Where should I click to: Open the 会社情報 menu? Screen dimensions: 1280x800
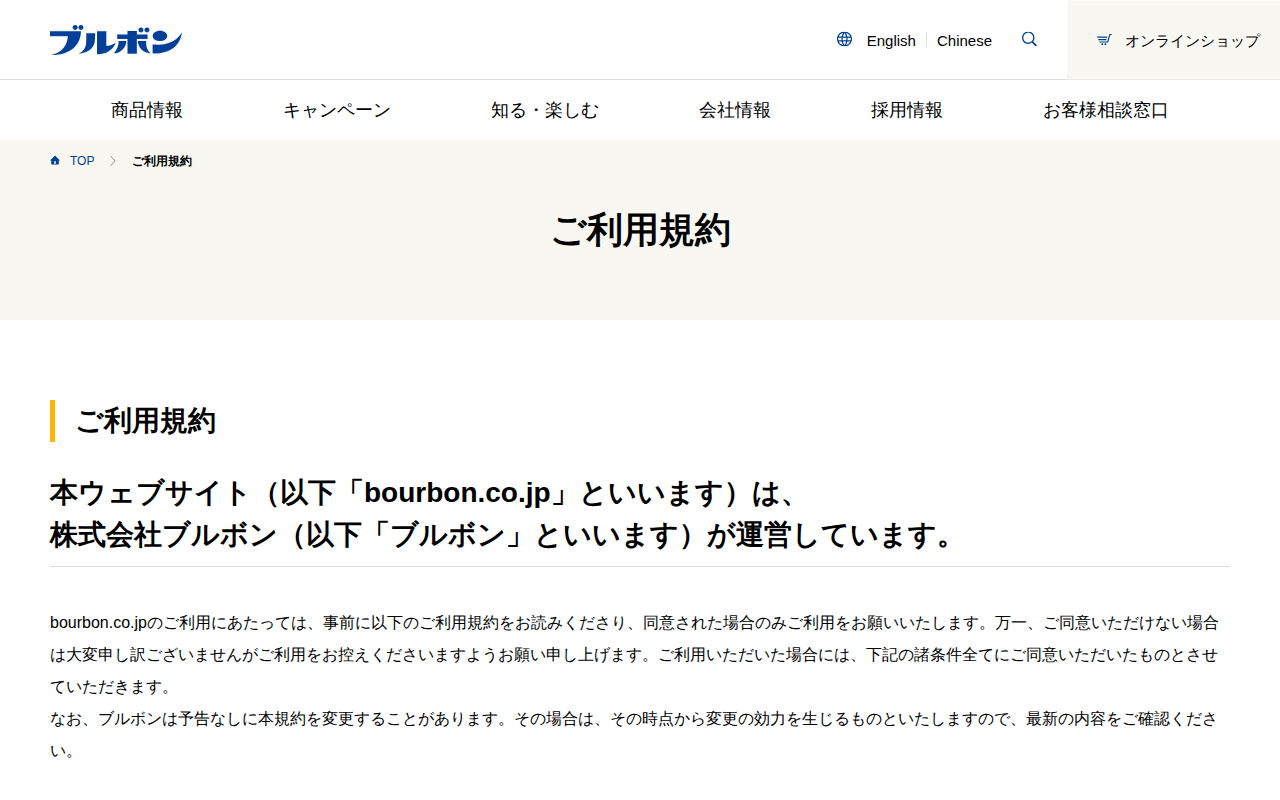pos(735,110)
